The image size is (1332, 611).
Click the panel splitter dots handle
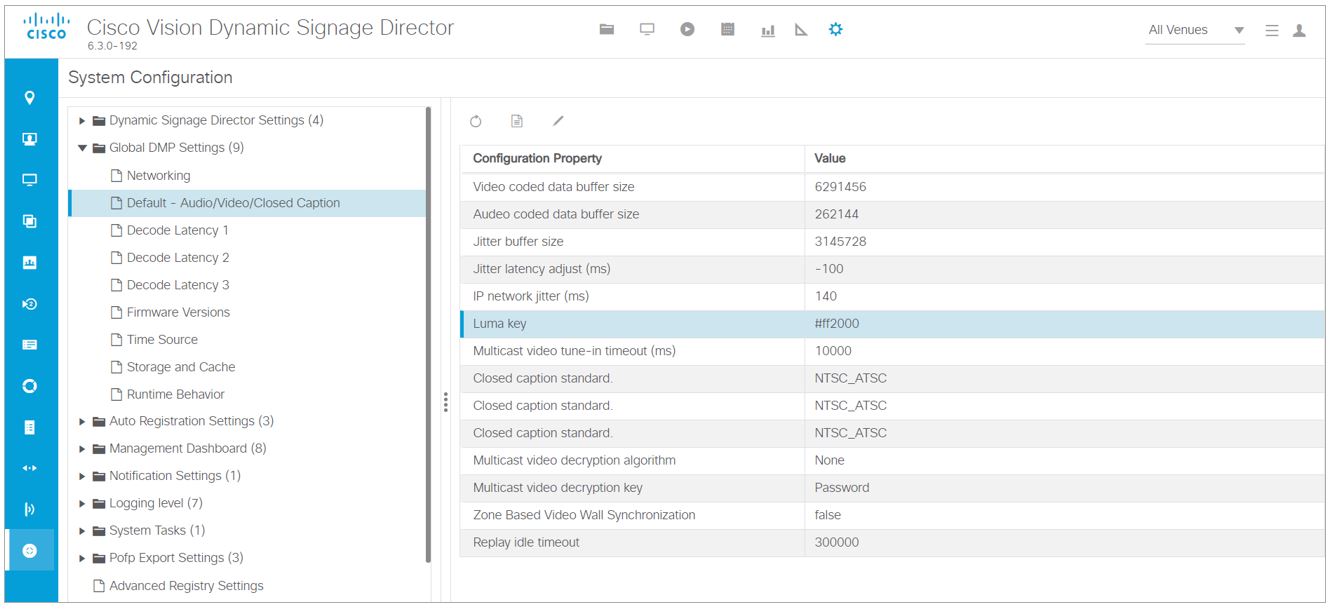[445, 402]
